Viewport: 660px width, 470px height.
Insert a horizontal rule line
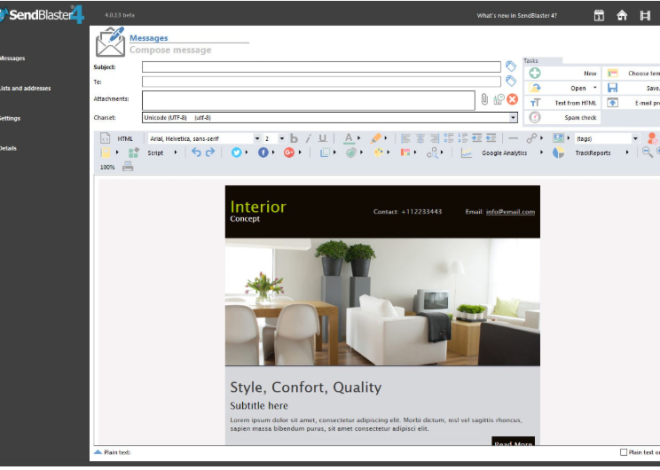513,138
